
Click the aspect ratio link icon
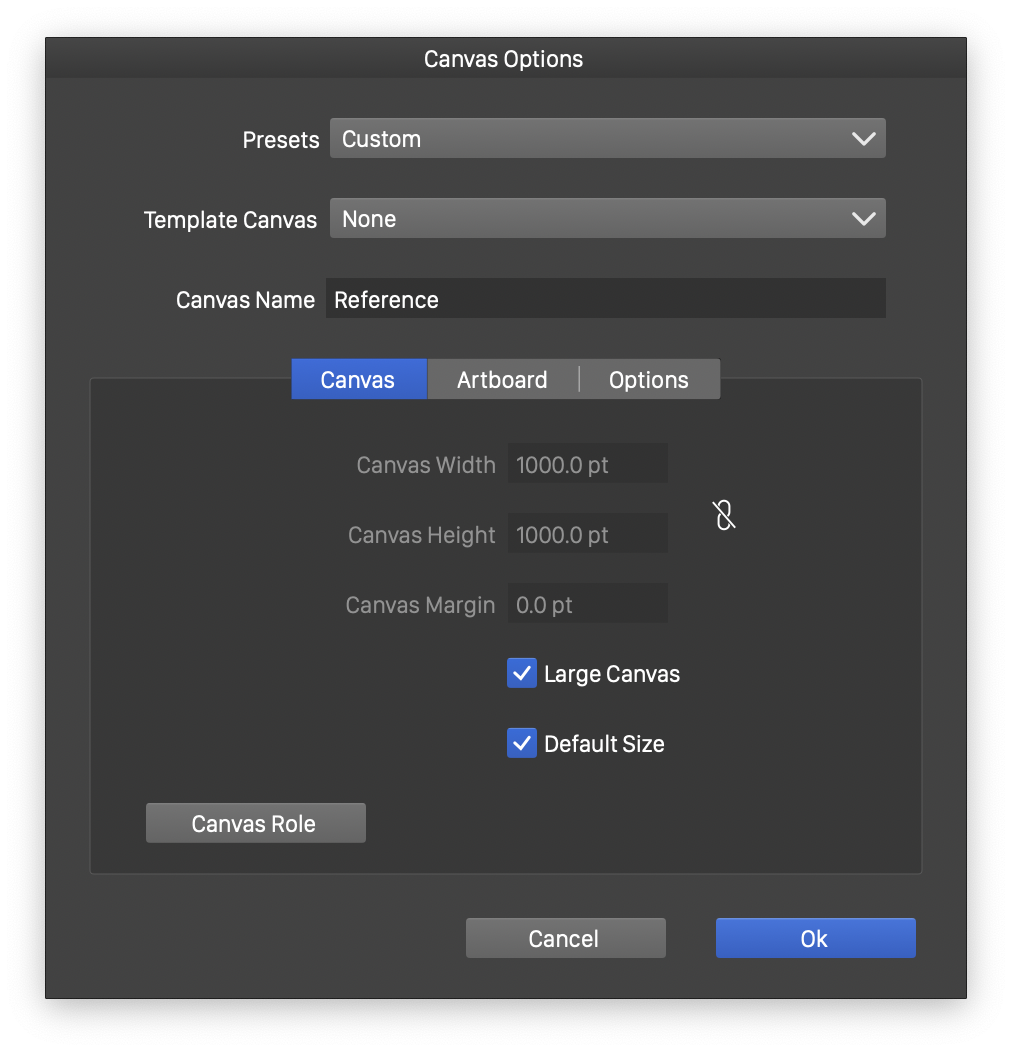pyautogui.click(x=724, y=516)
